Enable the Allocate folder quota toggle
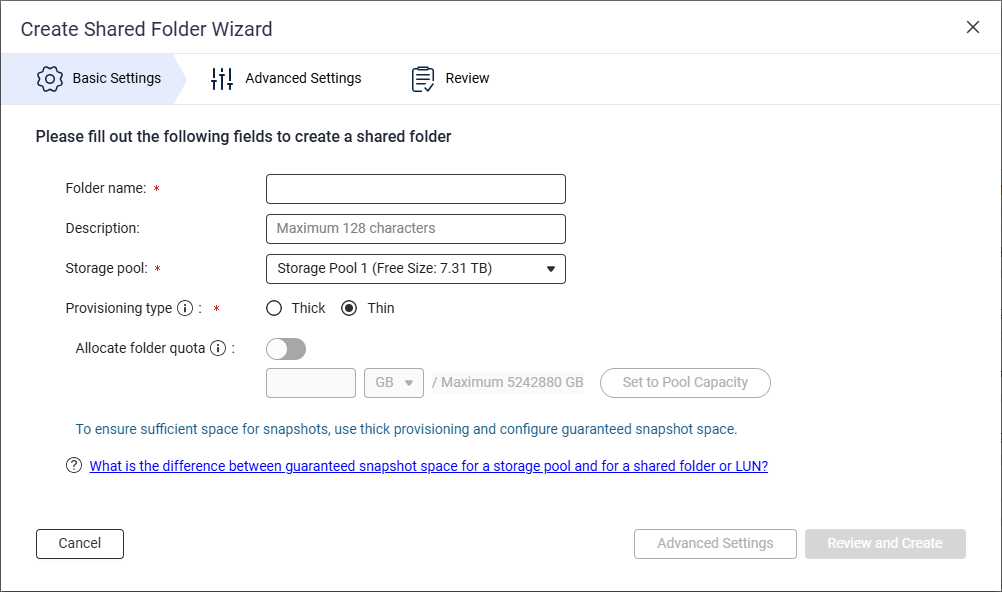 [x=286, y=349]
